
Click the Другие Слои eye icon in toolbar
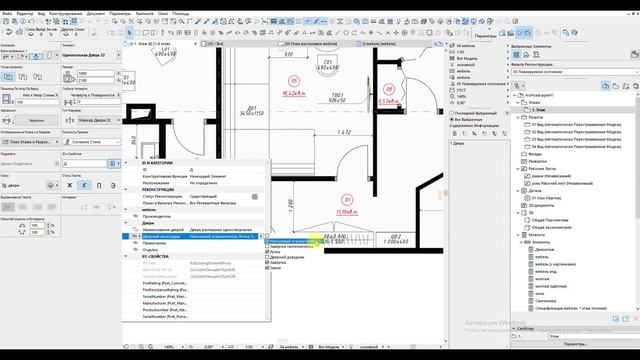66,34
